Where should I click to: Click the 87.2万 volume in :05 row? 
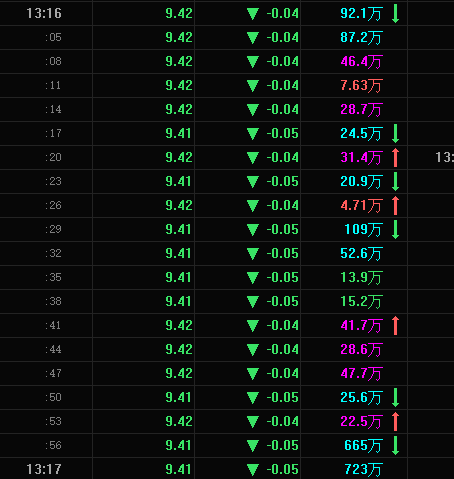click(x=361, y=38)
